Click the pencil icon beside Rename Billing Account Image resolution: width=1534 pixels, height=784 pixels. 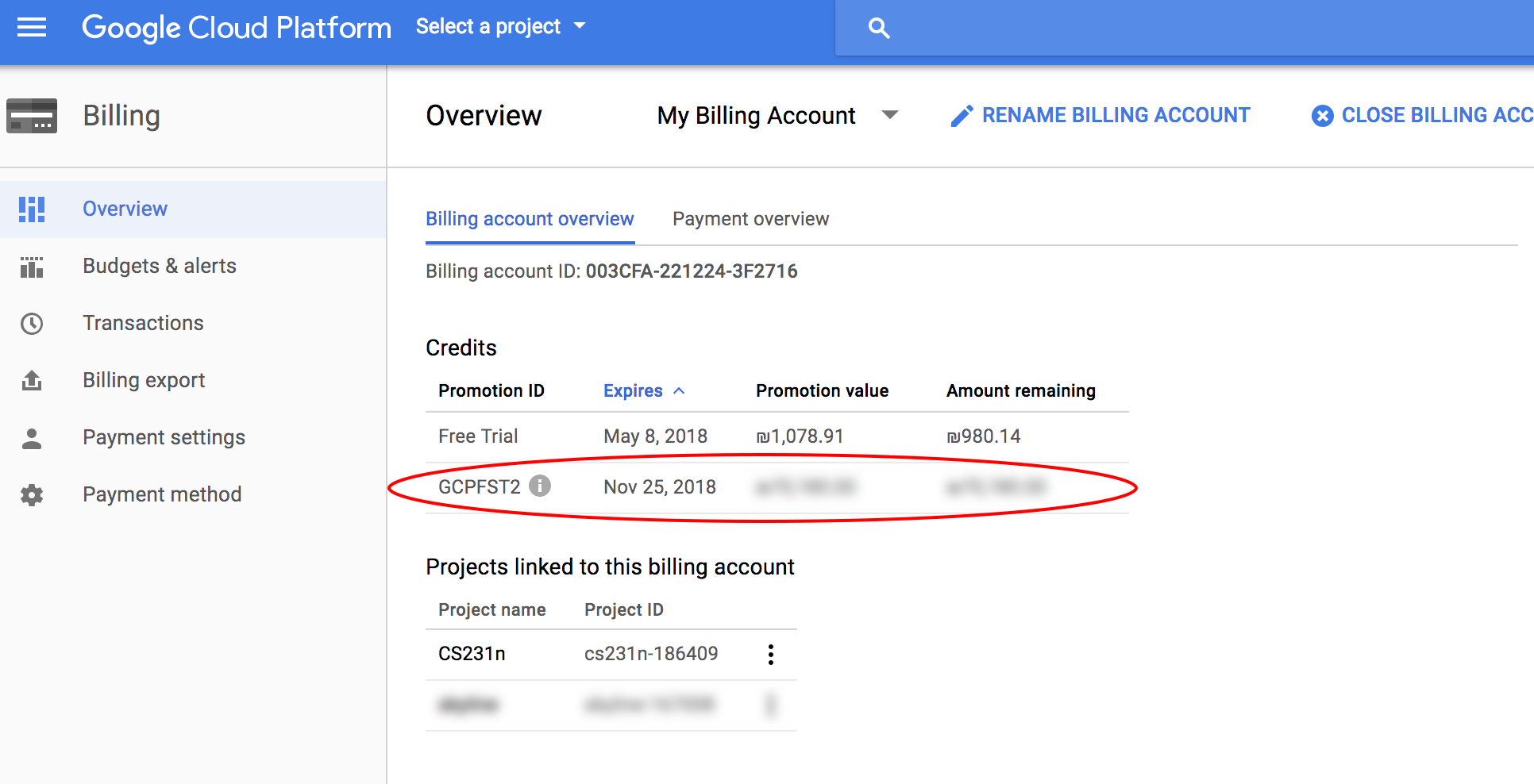pos(962,116)
